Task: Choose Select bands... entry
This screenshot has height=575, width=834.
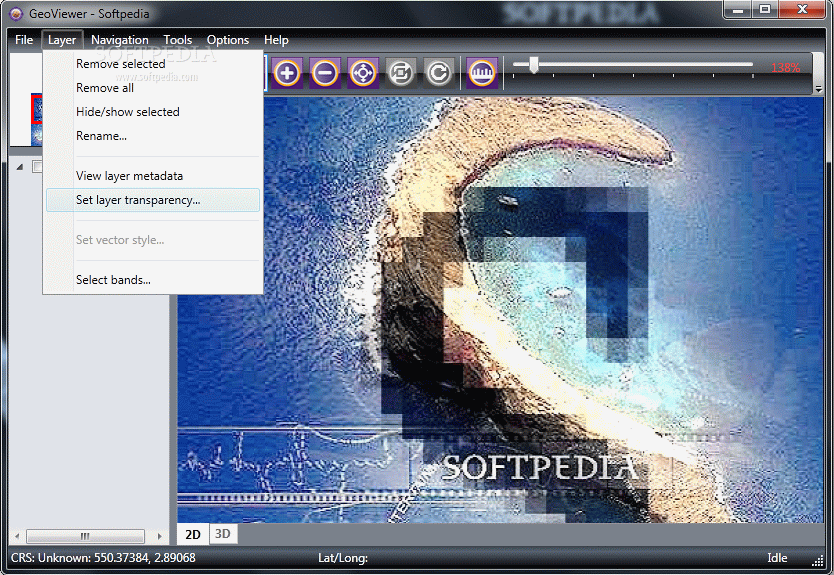Action: 153,280
